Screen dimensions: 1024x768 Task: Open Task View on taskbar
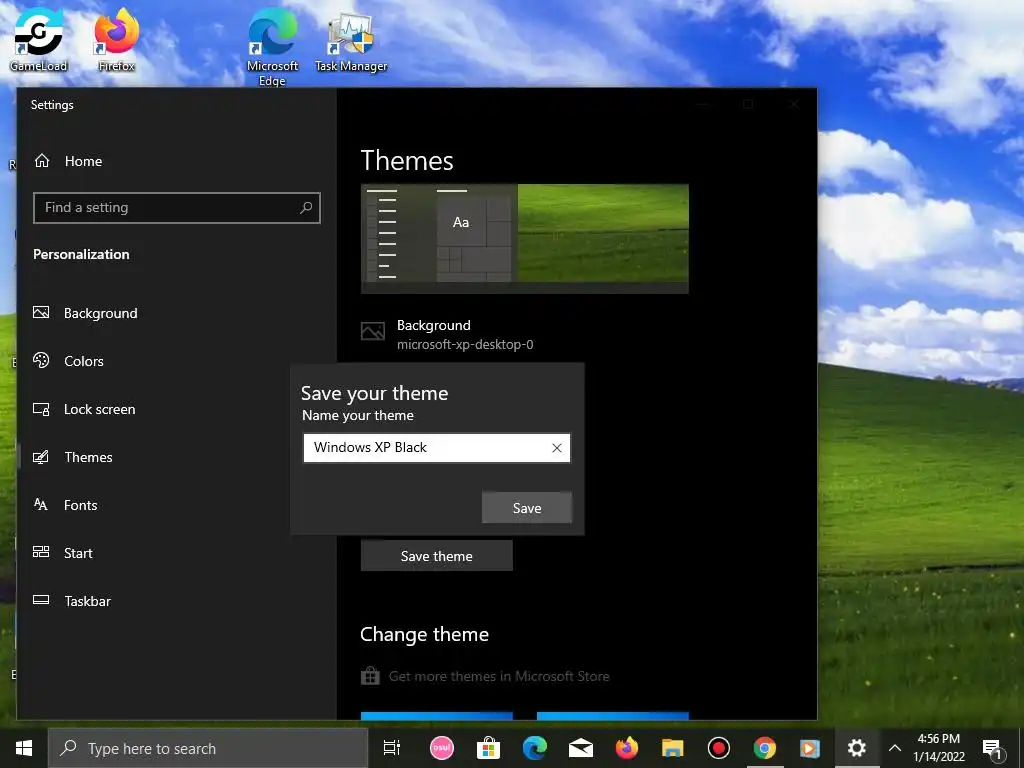click(391, 748)
